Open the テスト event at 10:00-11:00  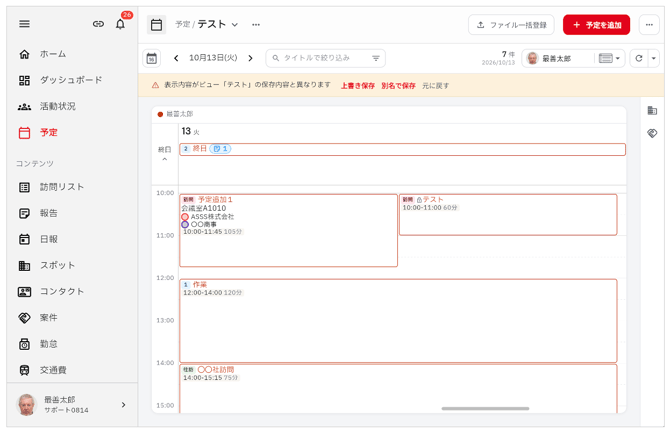coord(508,215)
